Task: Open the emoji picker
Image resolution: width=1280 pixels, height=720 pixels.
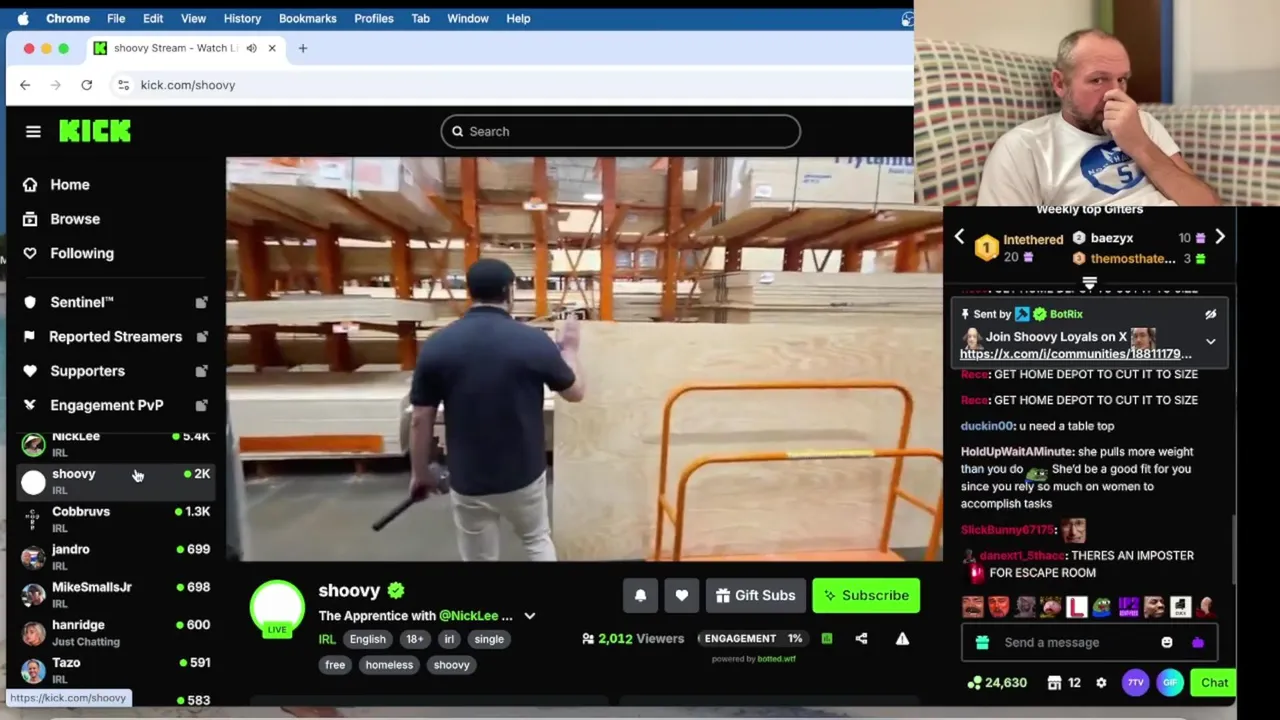Action: pos(1167,642)
